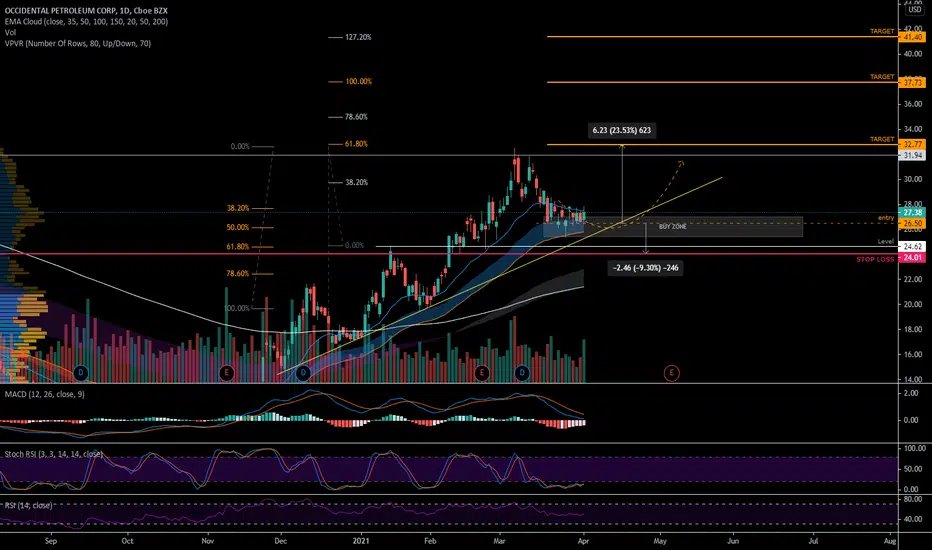Click 30.00 on the price scale
Screen dimensions: 932x550
[912, 179]
